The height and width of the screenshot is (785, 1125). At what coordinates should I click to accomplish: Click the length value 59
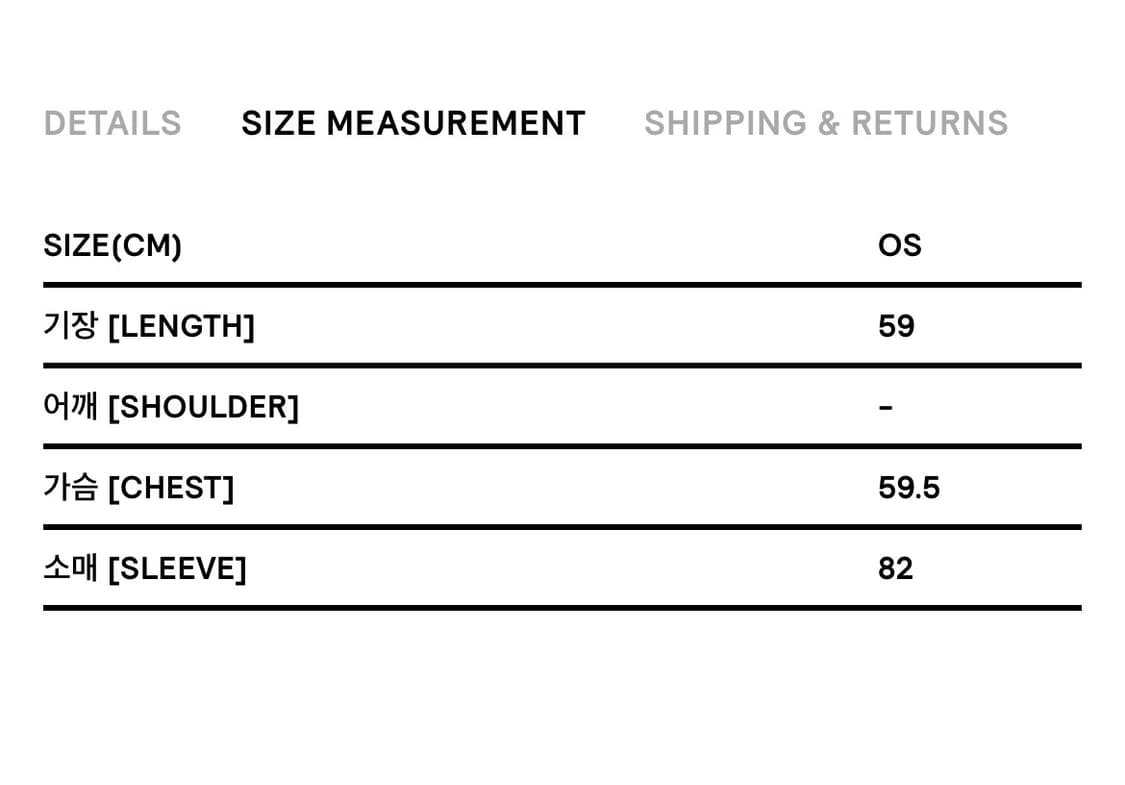pyautogui.click(x=896, y=326)
